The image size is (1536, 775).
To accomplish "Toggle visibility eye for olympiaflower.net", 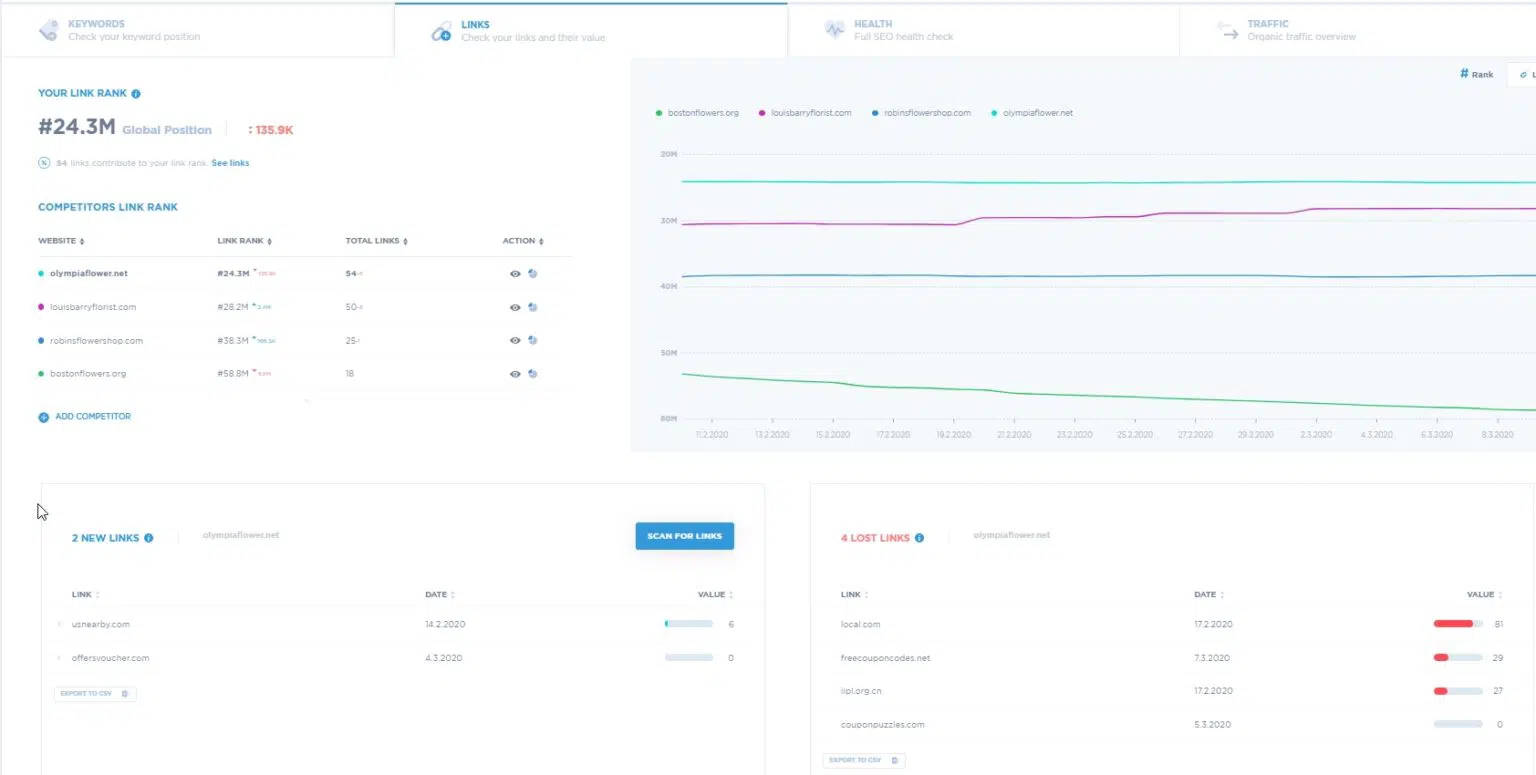I will [515, 273].
